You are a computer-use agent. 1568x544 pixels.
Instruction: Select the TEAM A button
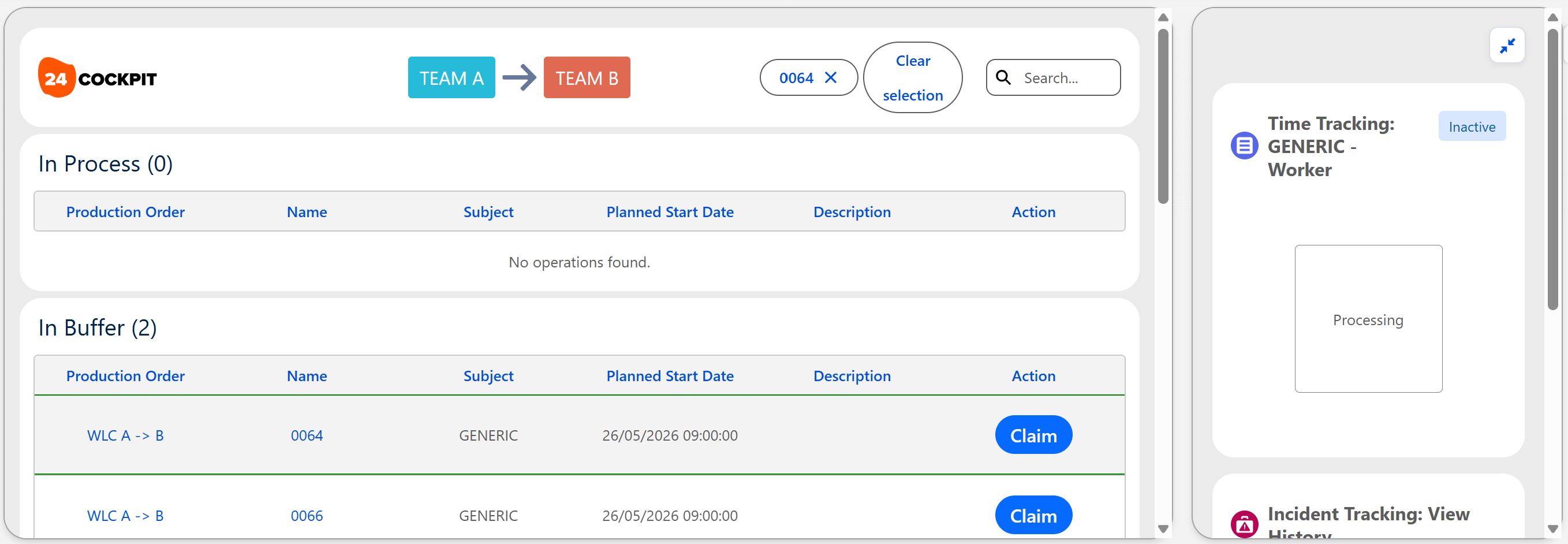[x=451, y=77]
